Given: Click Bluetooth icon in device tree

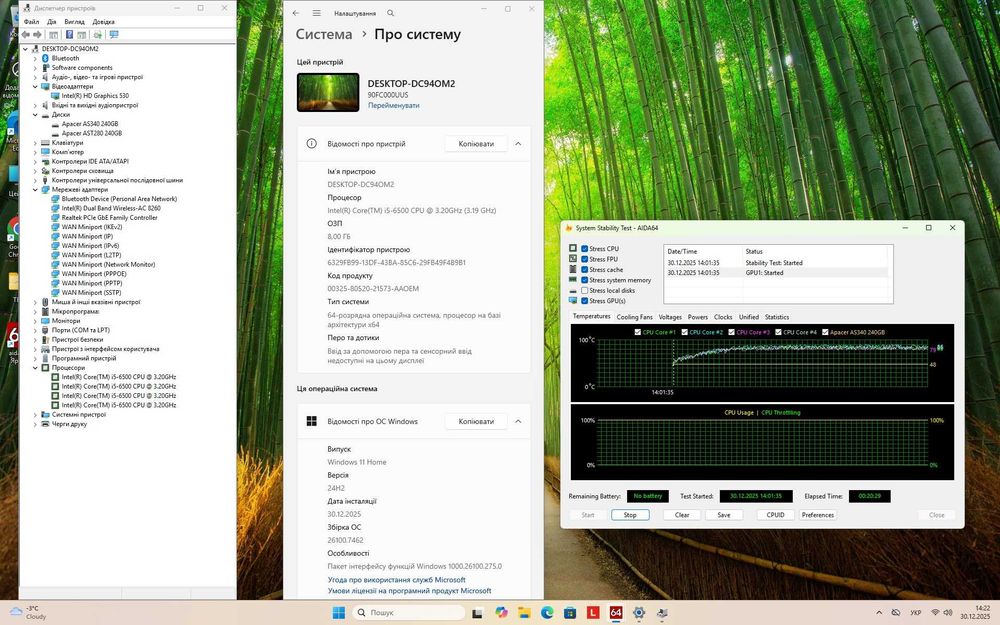Looking at the screenshot, I should [x=45, y=58].
